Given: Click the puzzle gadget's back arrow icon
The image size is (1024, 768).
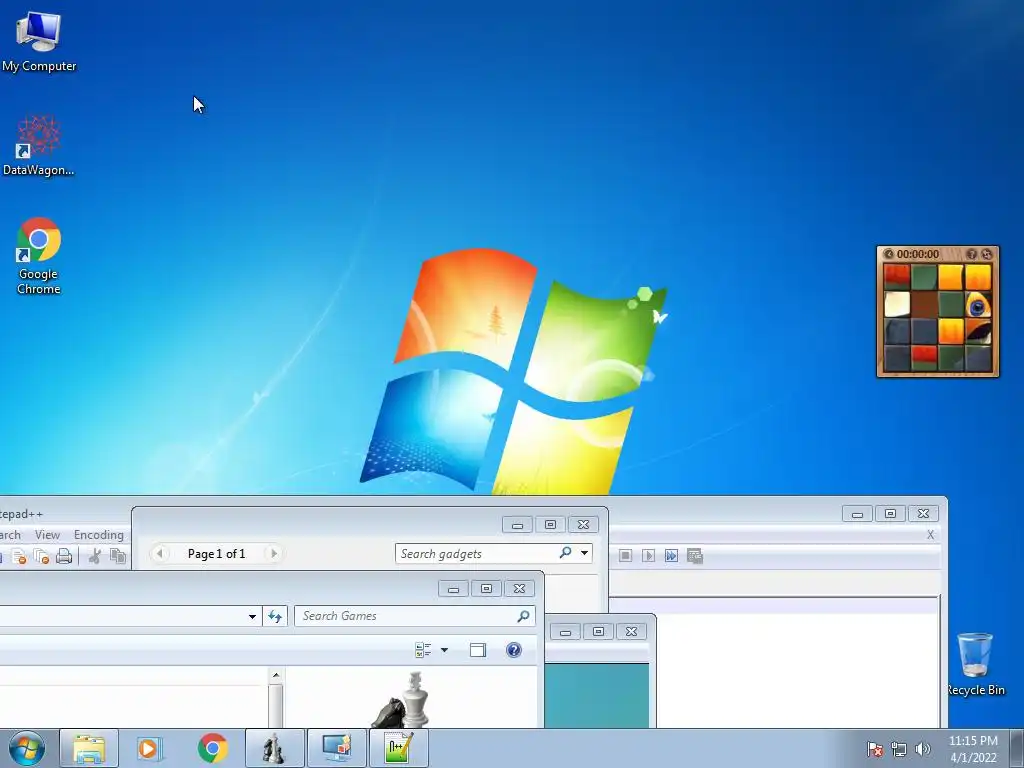Looking at the screenshot, I should pyautogui.click(x=888, y=254).
